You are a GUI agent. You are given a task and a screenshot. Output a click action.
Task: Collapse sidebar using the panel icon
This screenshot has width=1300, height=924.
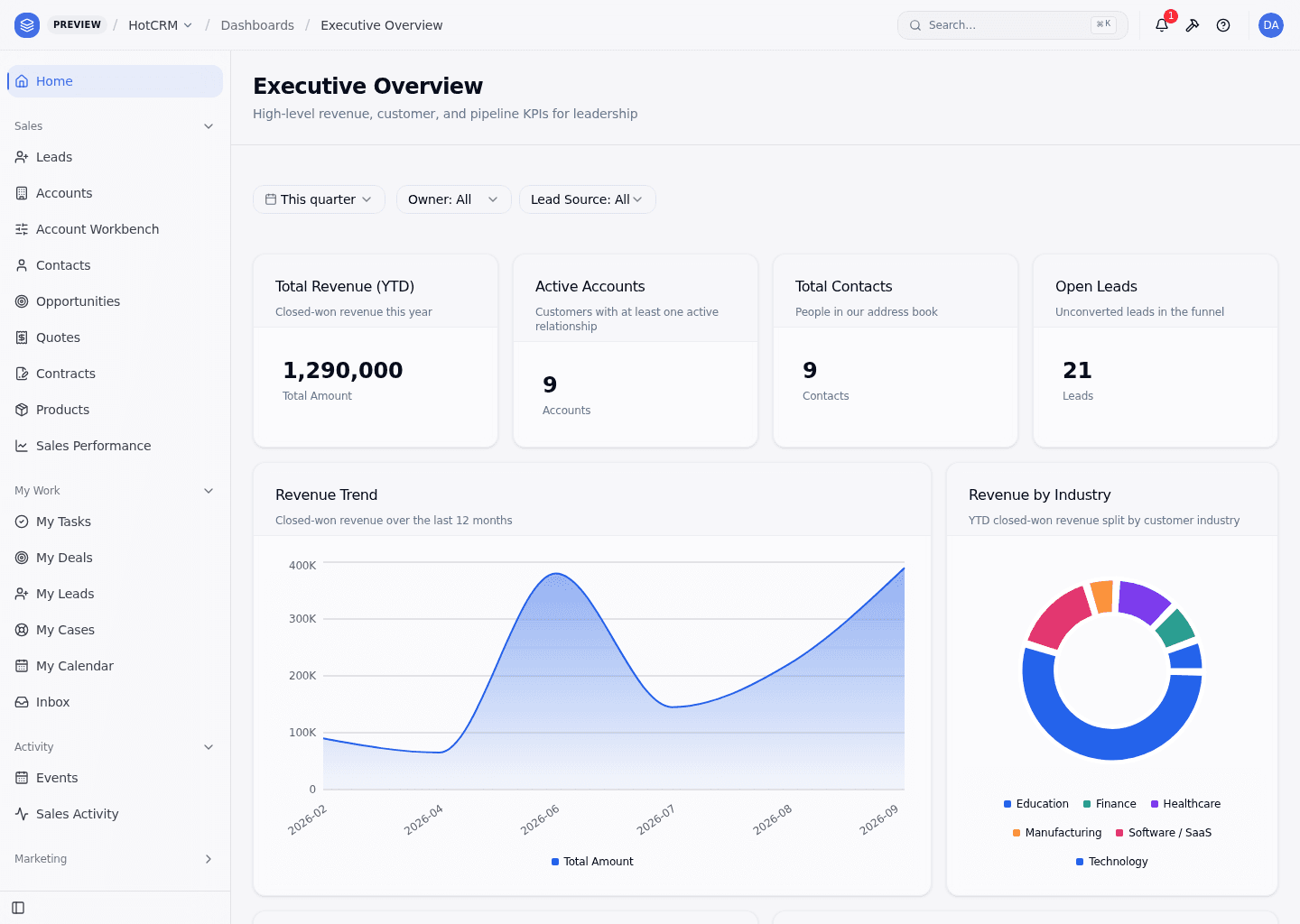[x=18, y=908]
